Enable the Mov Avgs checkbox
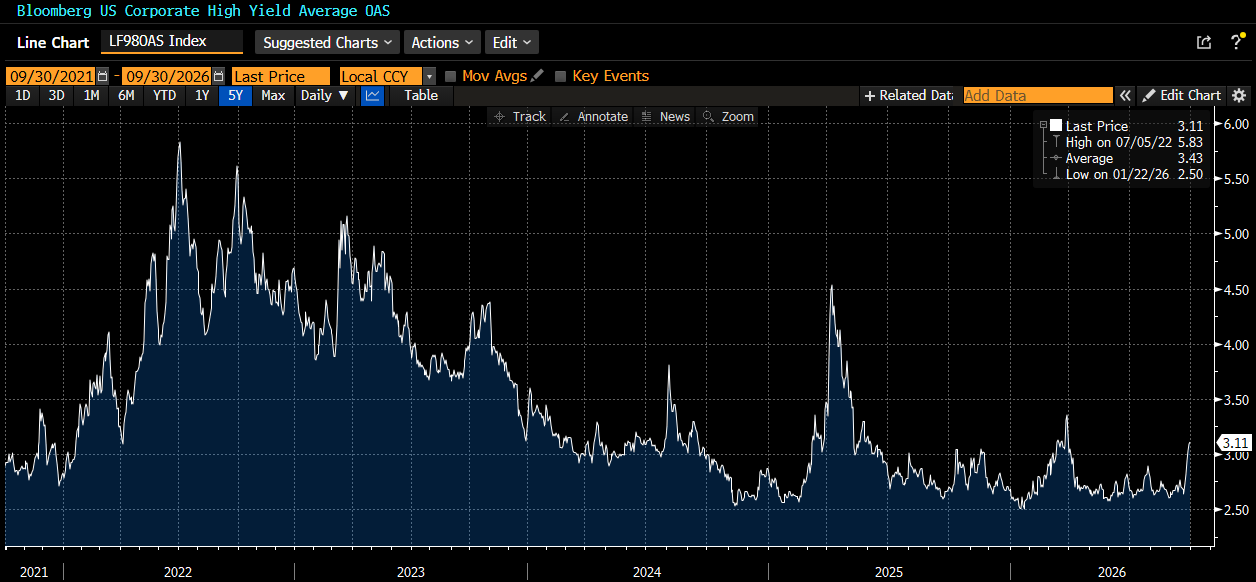 tap(451, 76)
